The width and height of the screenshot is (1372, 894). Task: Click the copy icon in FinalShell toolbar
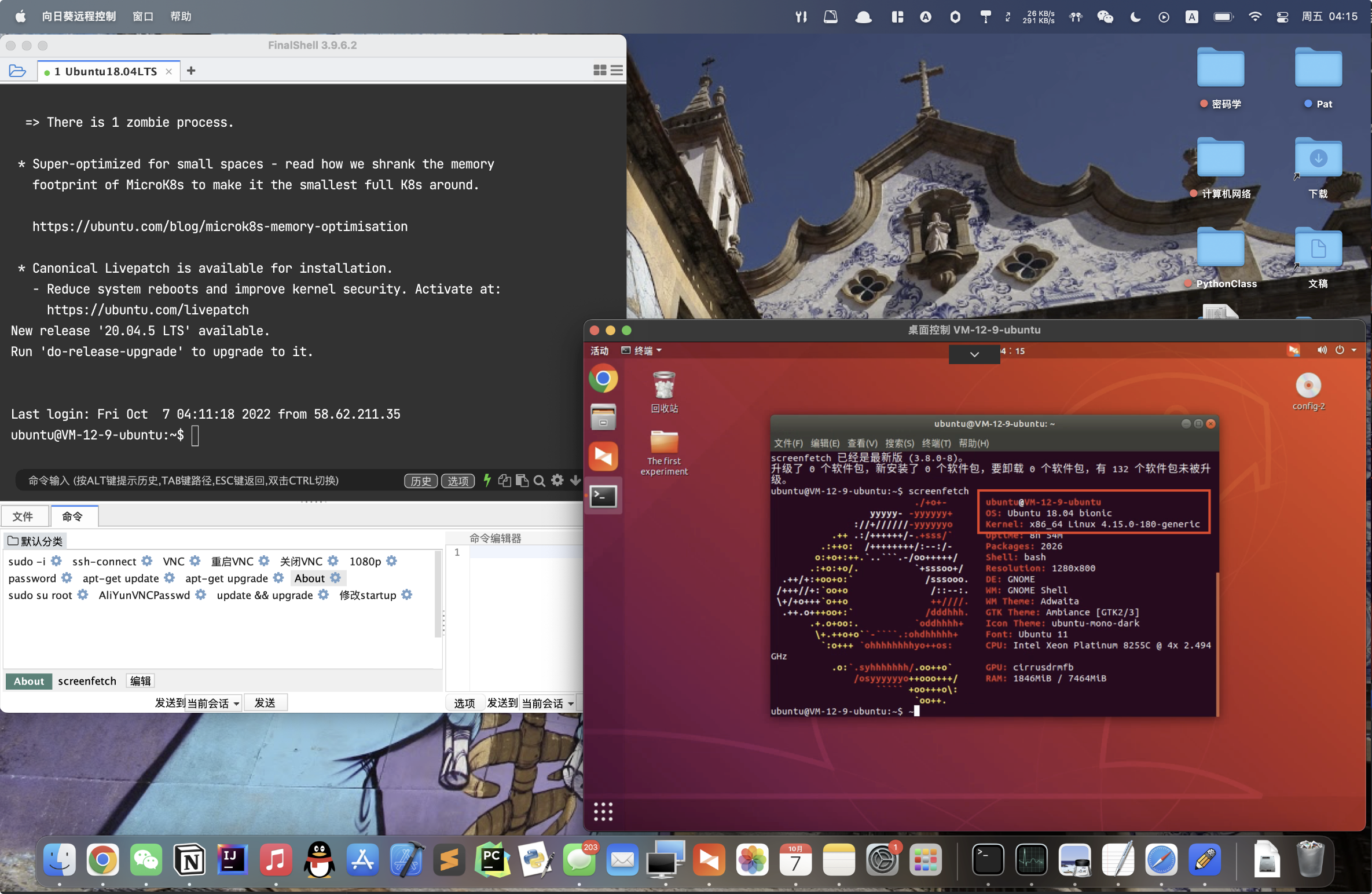coord(505,481)
